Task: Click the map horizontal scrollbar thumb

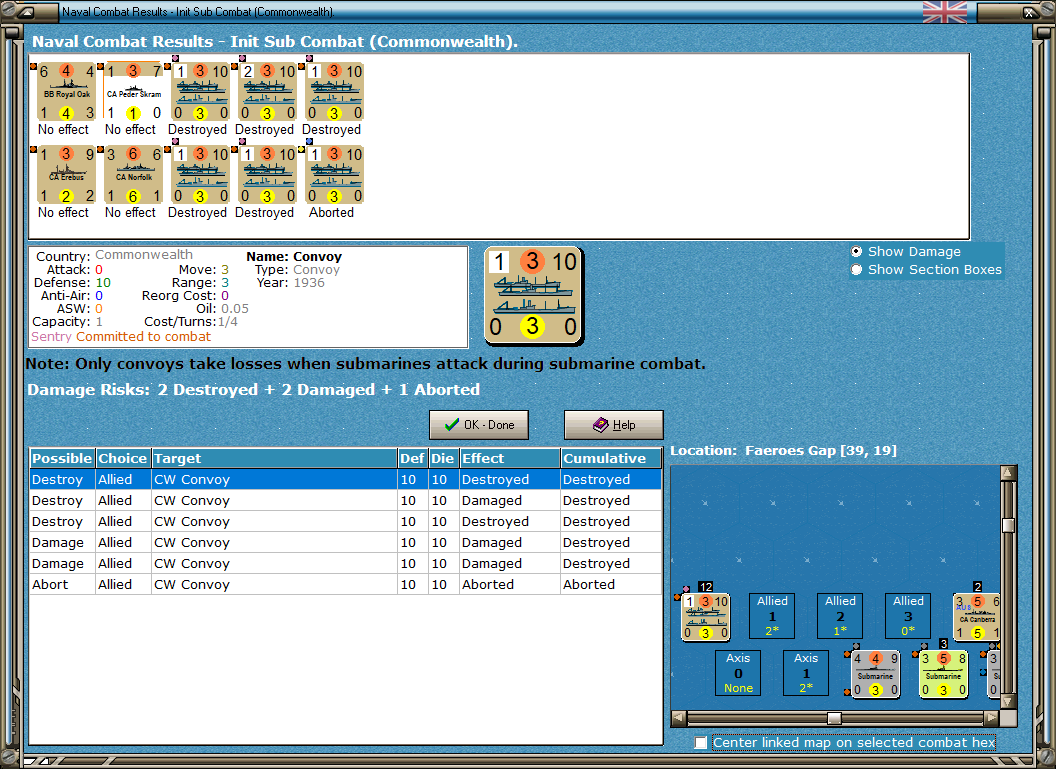Action: tap(834, 718)
